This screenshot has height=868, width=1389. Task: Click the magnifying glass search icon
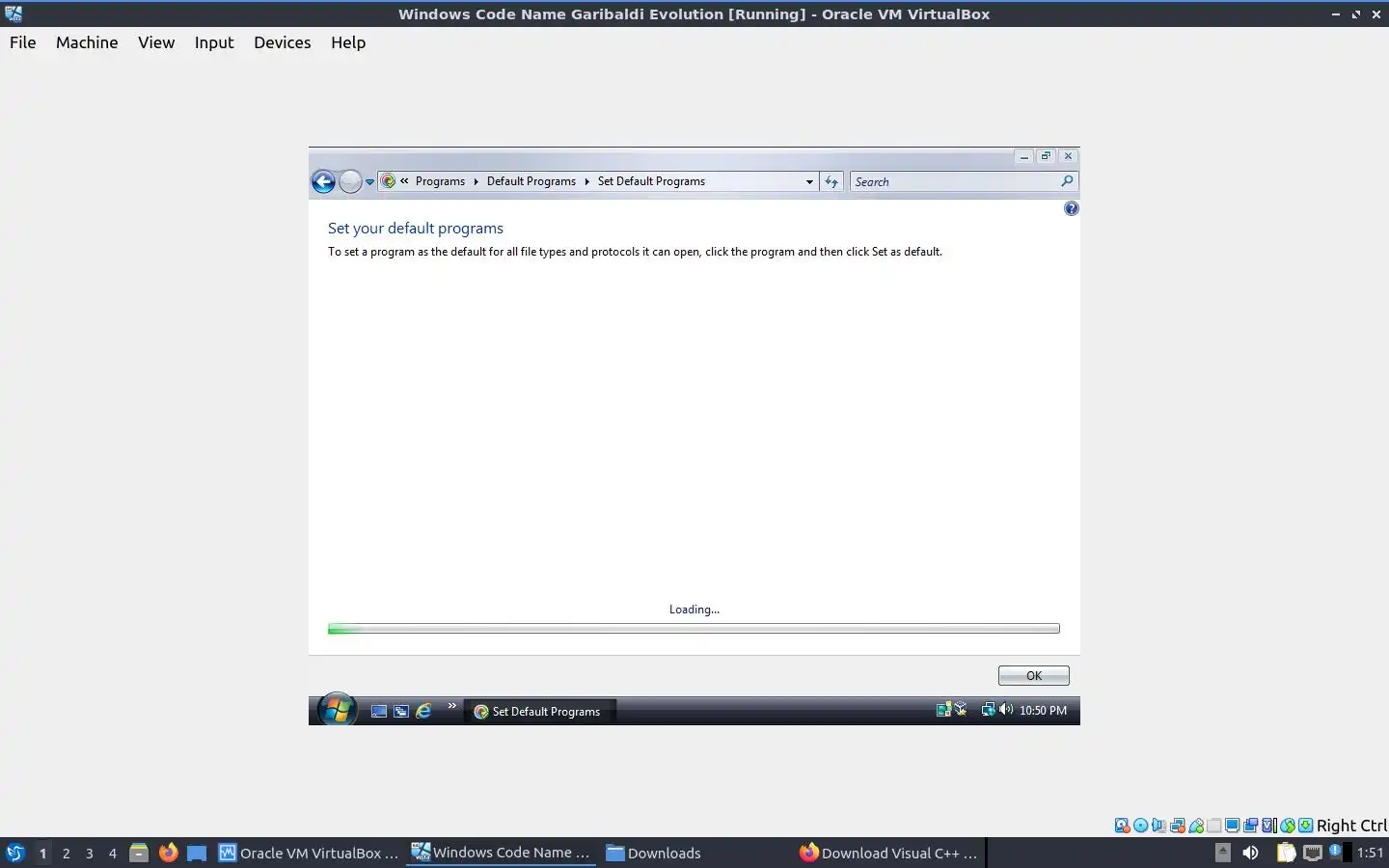(x=1067, y=181)
